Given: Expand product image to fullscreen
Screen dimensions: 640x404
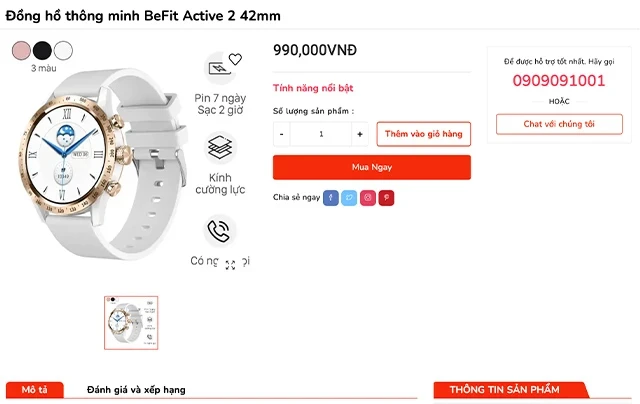Looking at the screenshot, I should coord(230,265).
